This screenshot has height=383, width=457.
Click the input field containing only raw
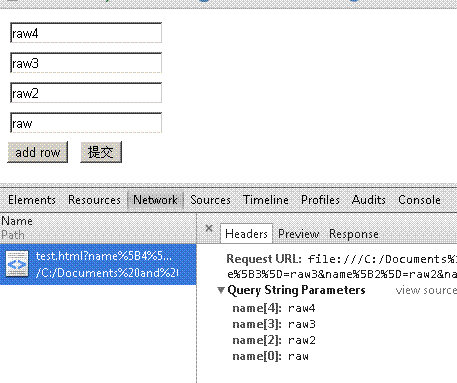[86, 123]
